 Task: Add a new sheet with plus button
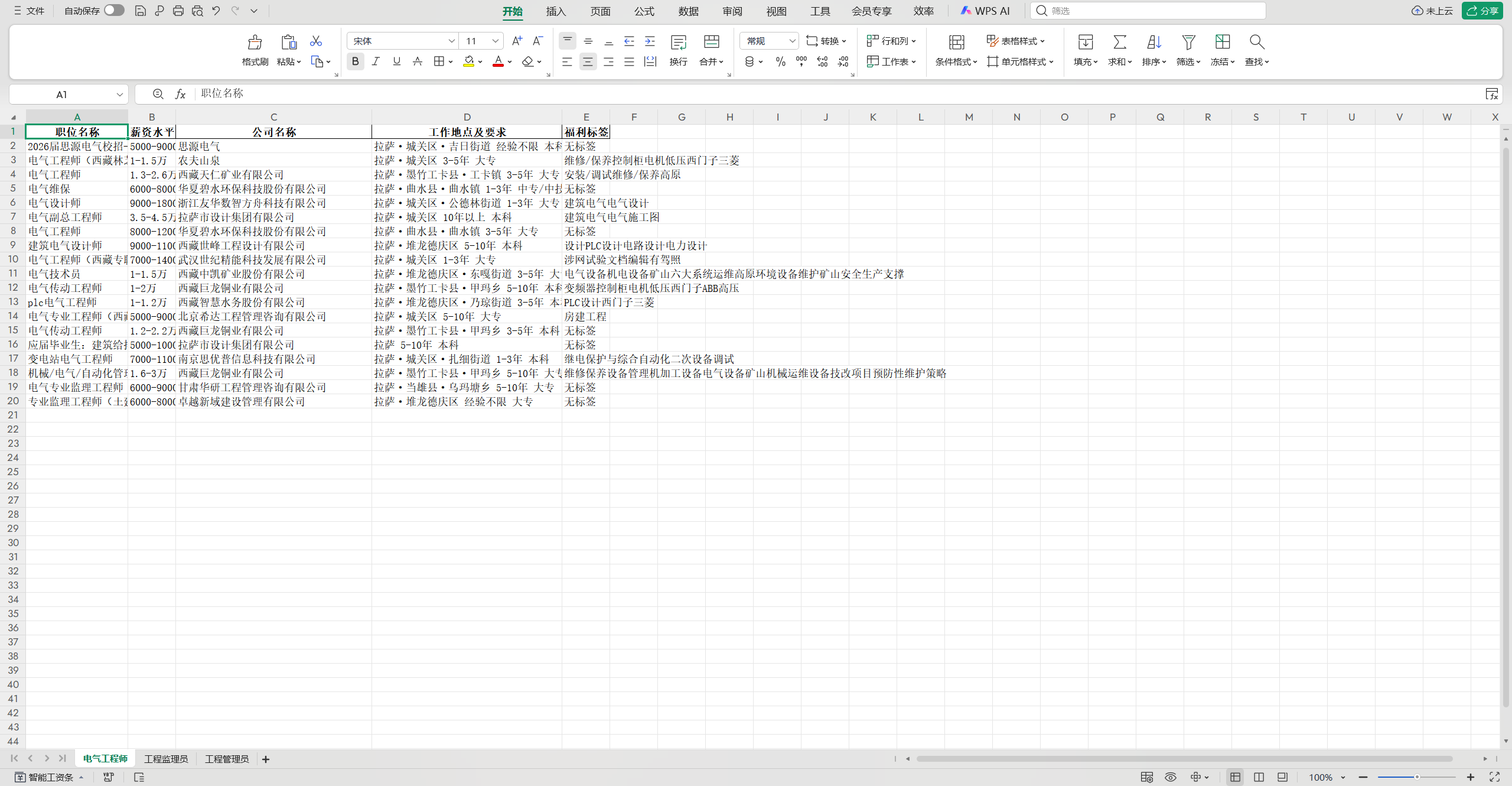pyautogui.click(x=266, y=759)
